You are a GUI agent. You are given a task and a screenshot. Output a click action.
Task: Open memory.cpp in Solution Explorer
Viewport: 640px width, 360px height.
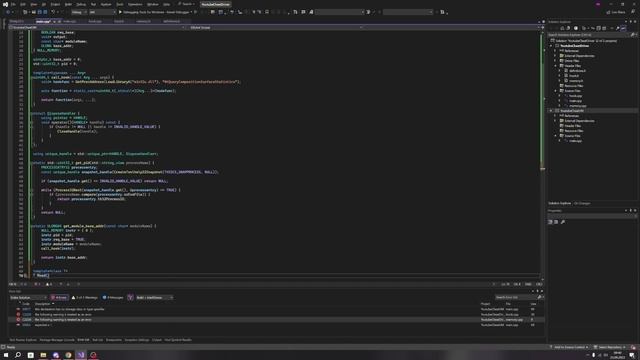pos(578,106)
